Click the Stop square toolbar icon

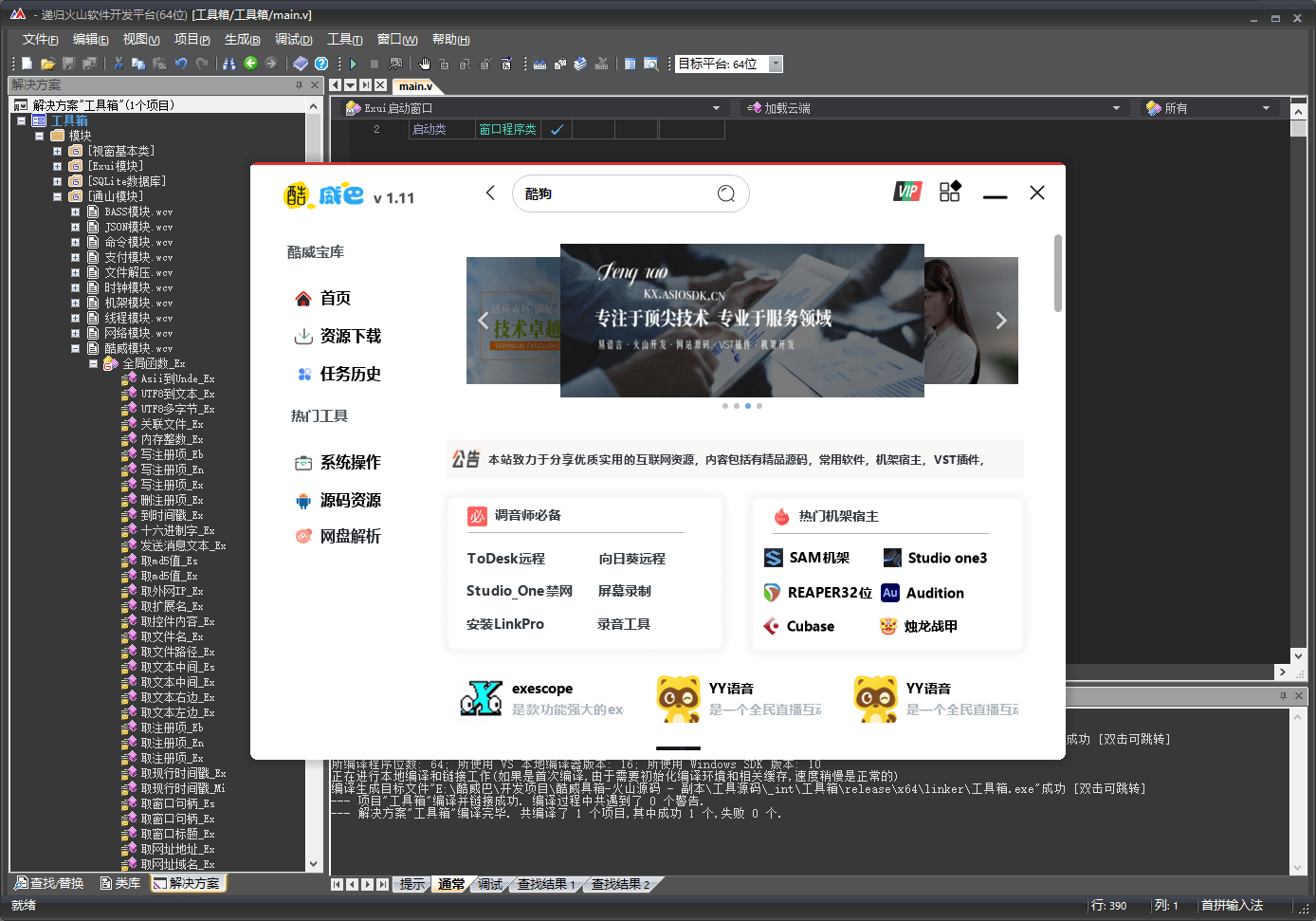(375, 64)
